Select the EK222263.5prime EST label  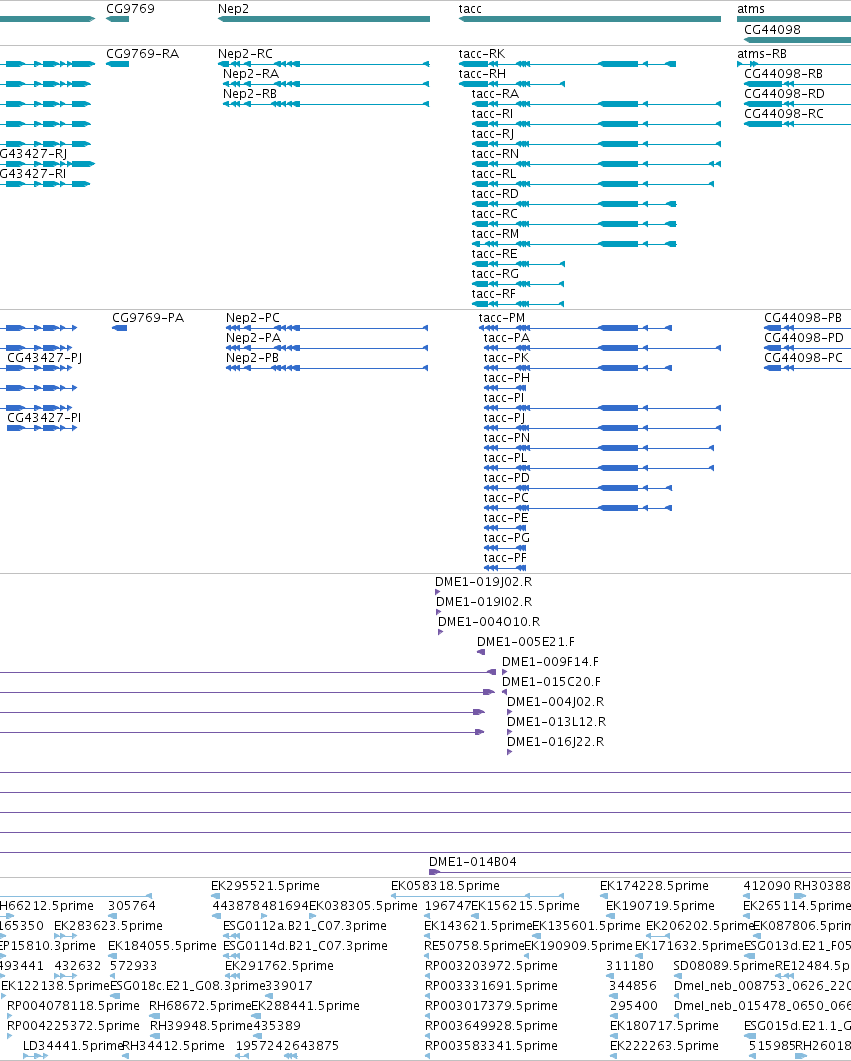click(x=664, y=1045)
